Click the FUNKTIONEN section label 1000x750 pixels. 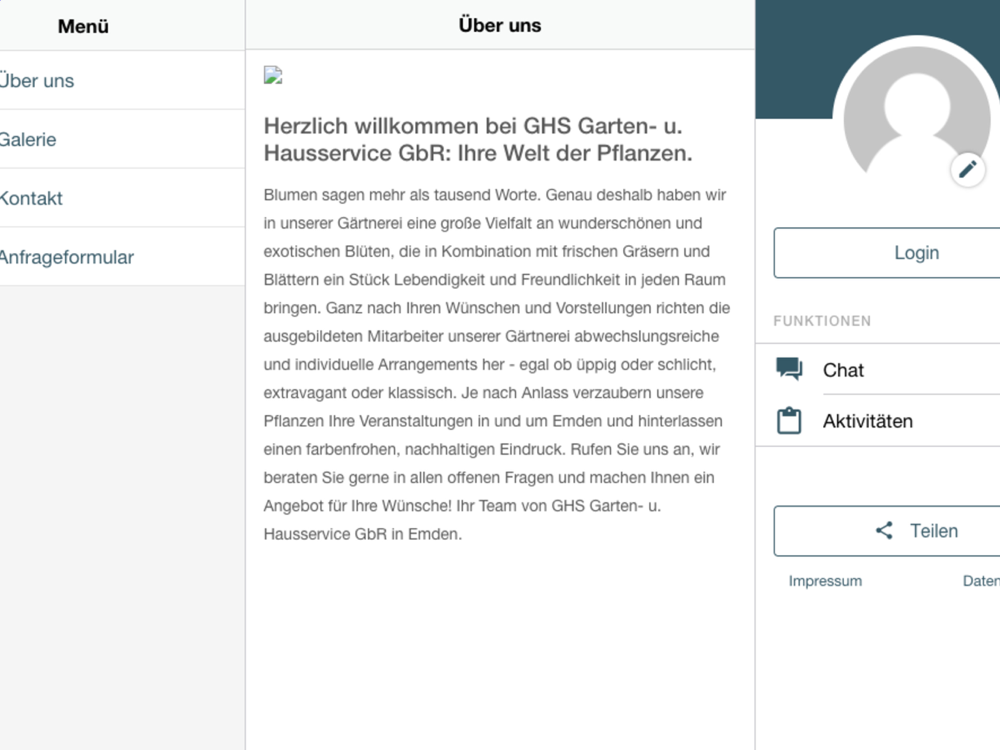822,321
